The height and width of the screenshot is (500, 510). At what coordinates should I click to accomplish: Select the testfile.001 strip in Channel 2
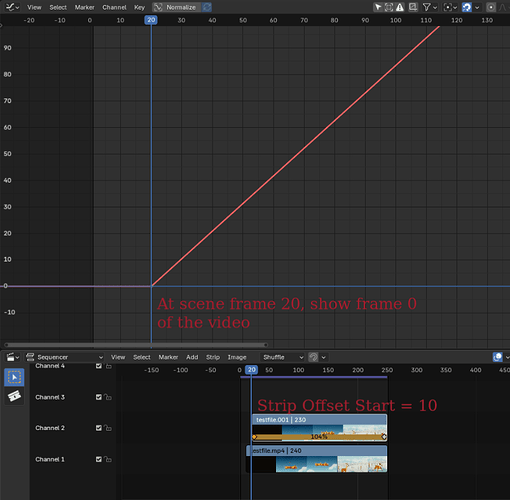tap(320, 428)
